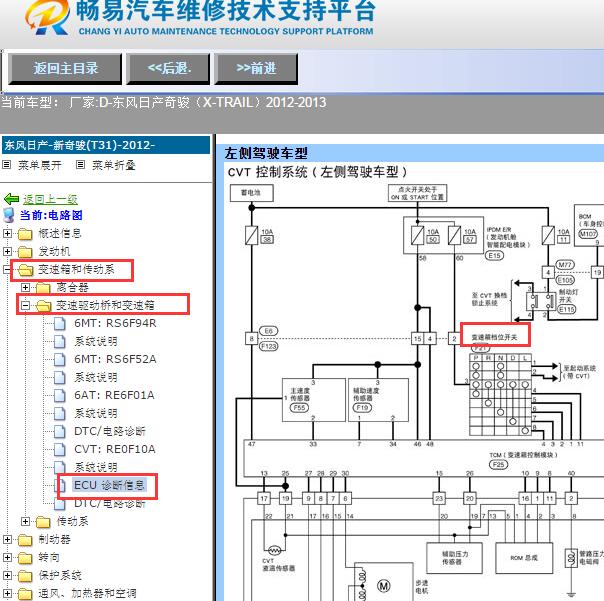Viewport: 604px width, 601px height.
Task: Click the 6MT: RS6F52A document icon
Action: (x=60, y=359)
